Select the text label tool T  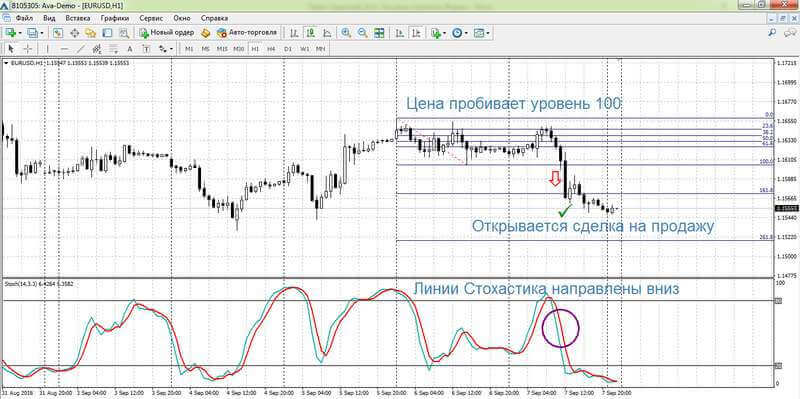point(146,48)
